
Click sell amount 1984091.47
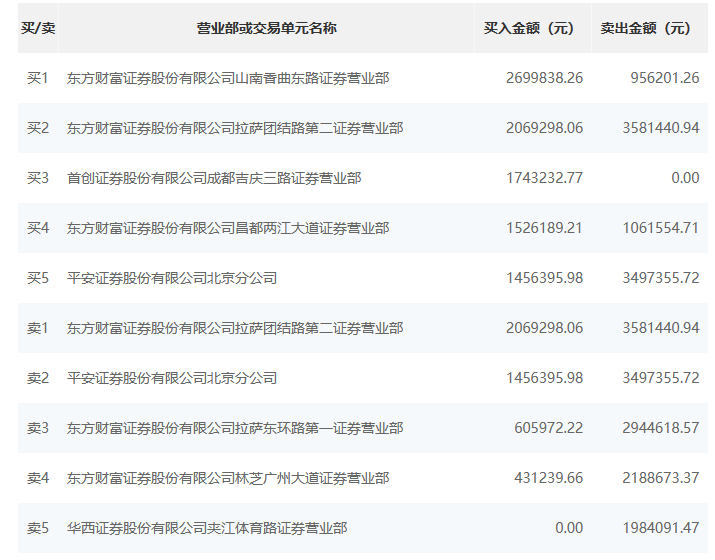pyautogui.click(x=661, y=528)
